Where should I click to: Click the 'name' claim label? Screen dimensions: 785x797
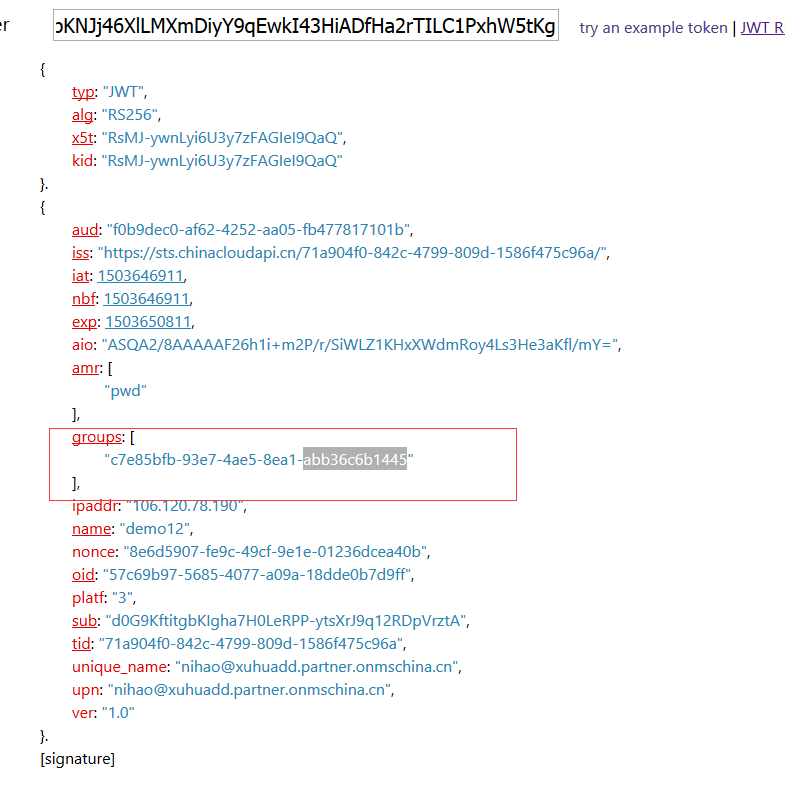[91, 528]
